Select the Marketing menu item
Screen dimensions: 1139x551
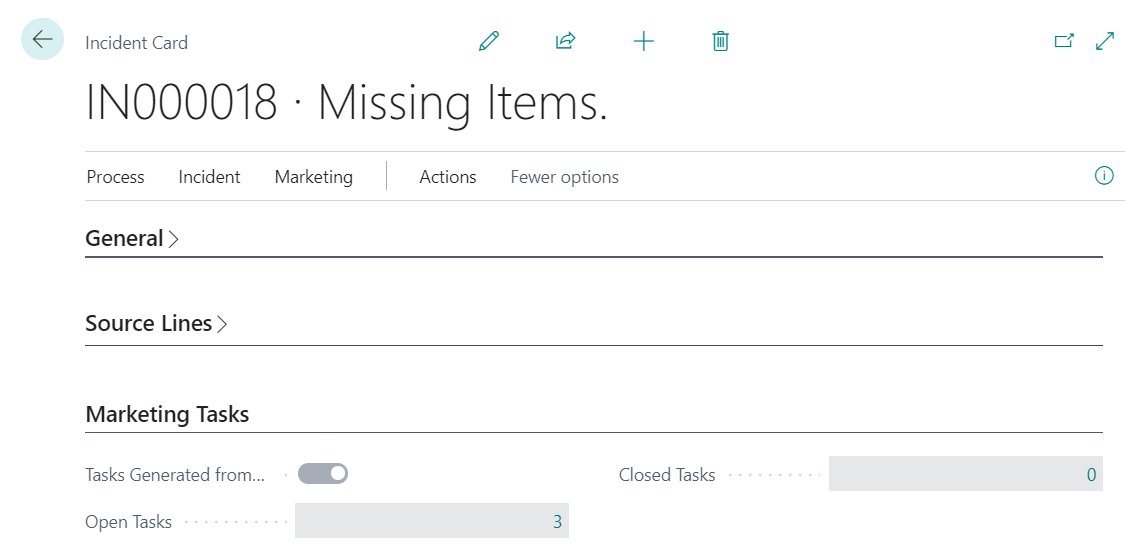pyautogui.click(x=313, y=177)
